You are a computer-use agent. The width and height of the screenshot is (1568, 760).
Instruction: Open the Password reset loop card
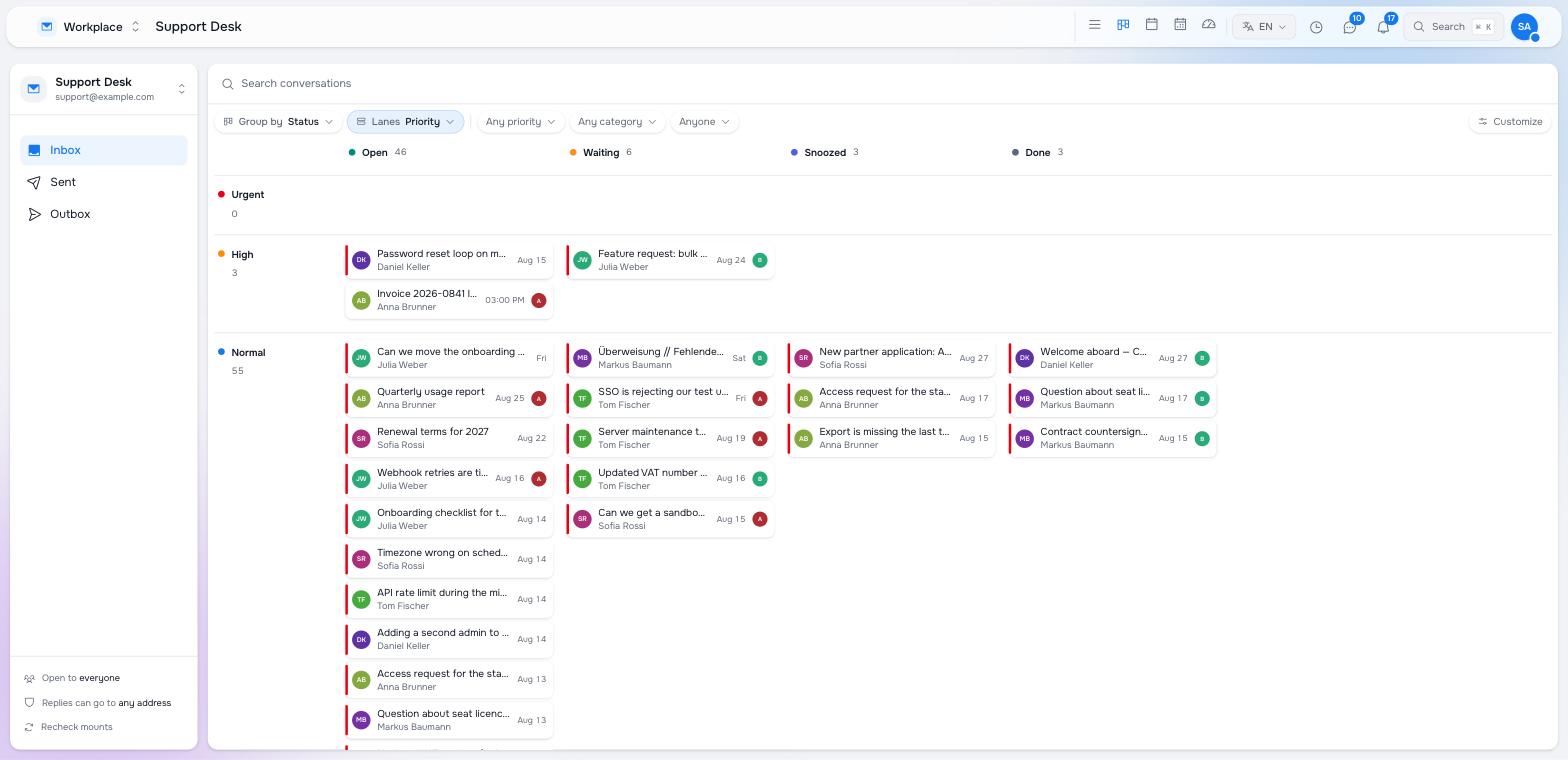pyautogui.click(x=449, y=260)
